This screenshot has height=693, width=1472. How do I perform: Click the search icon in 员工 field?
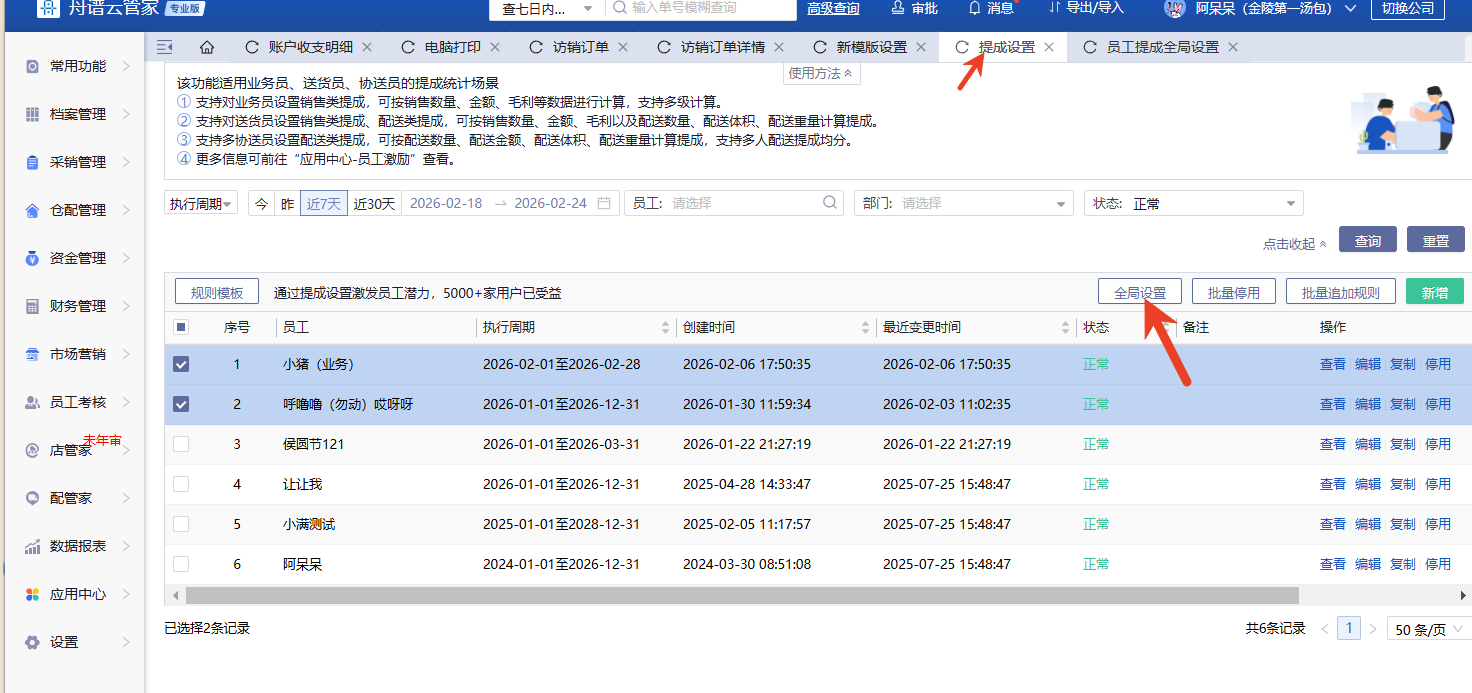click(x=831, y=203)
